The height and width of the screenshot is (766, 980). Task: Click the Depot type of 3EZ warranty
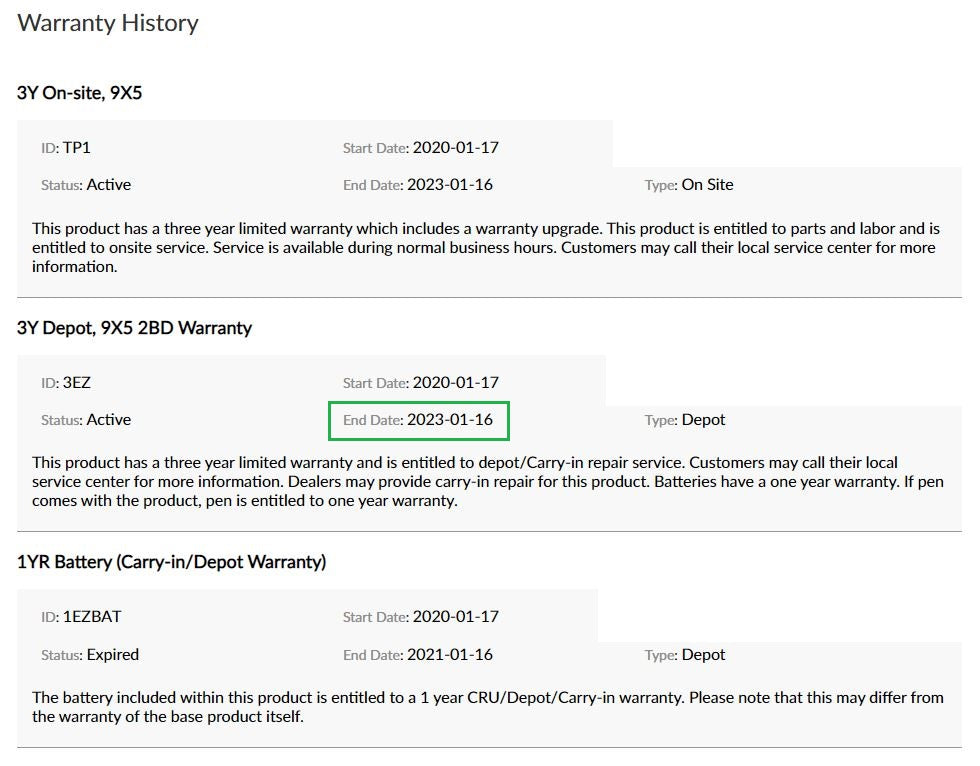coord(703,420)
